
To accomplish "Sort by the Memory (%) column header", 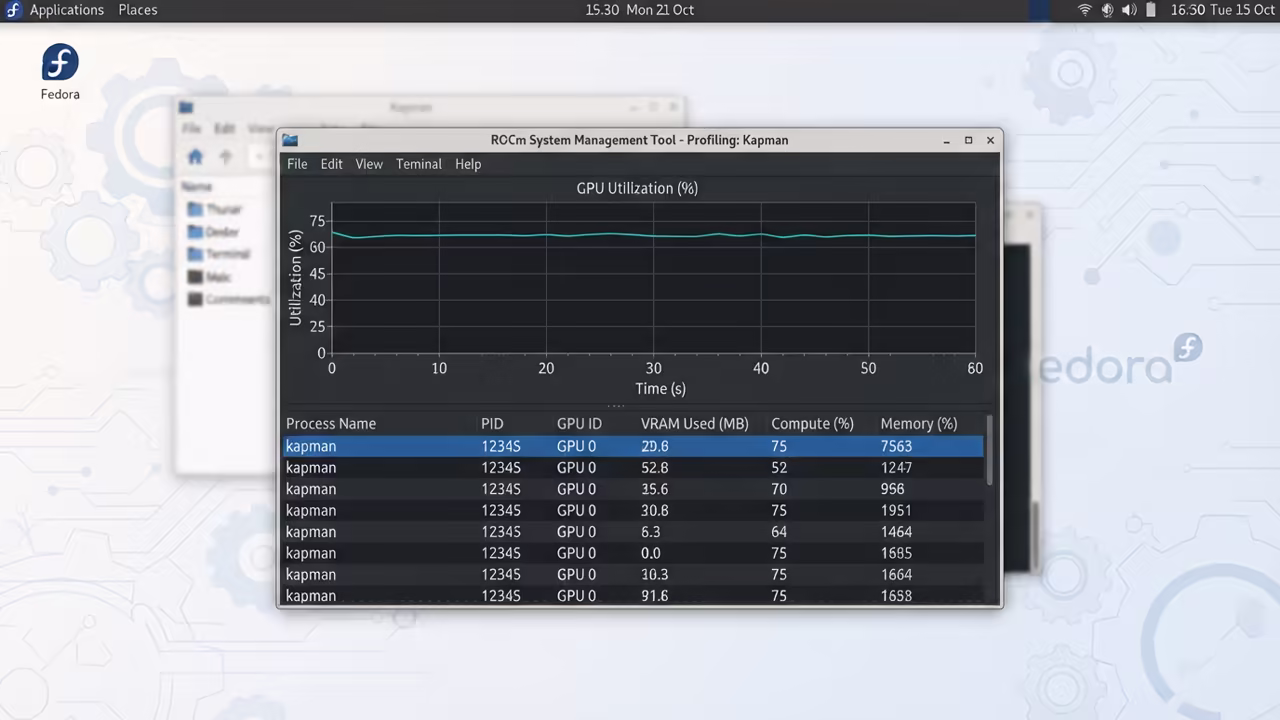I will [919, 424].
